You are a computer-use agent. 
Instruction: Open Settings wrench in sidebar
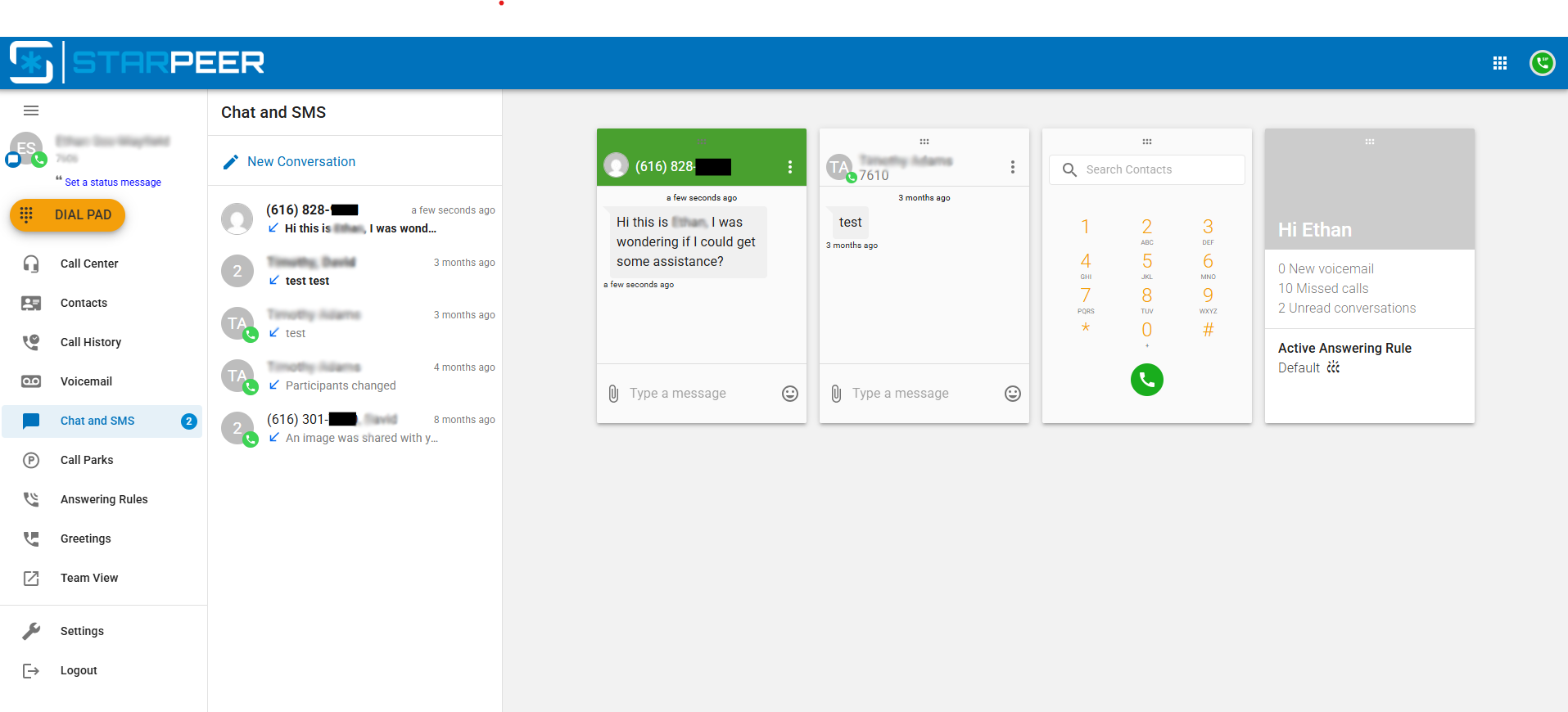pyautogui.click(x=31, y=631)
